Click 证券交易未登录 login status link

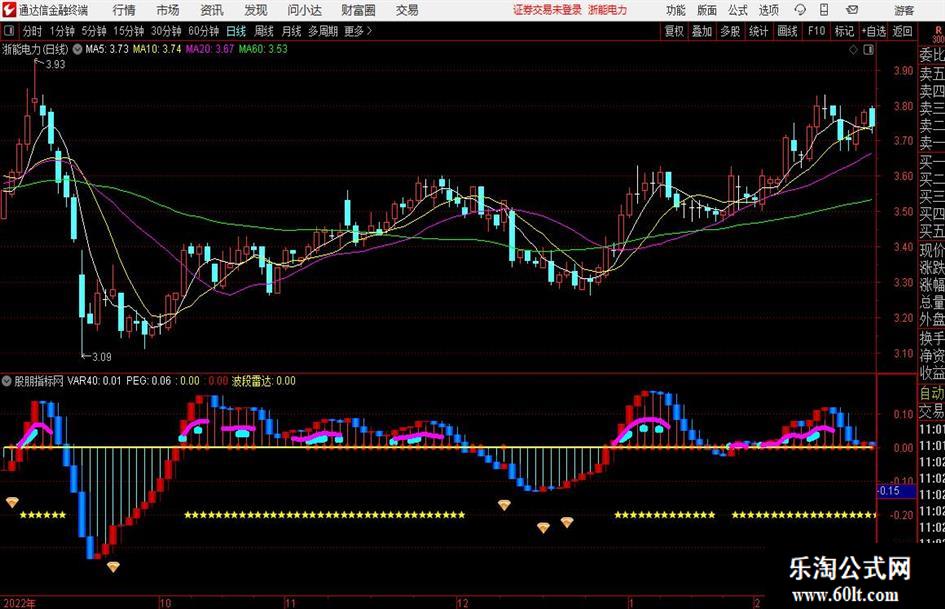pos(547,10)
